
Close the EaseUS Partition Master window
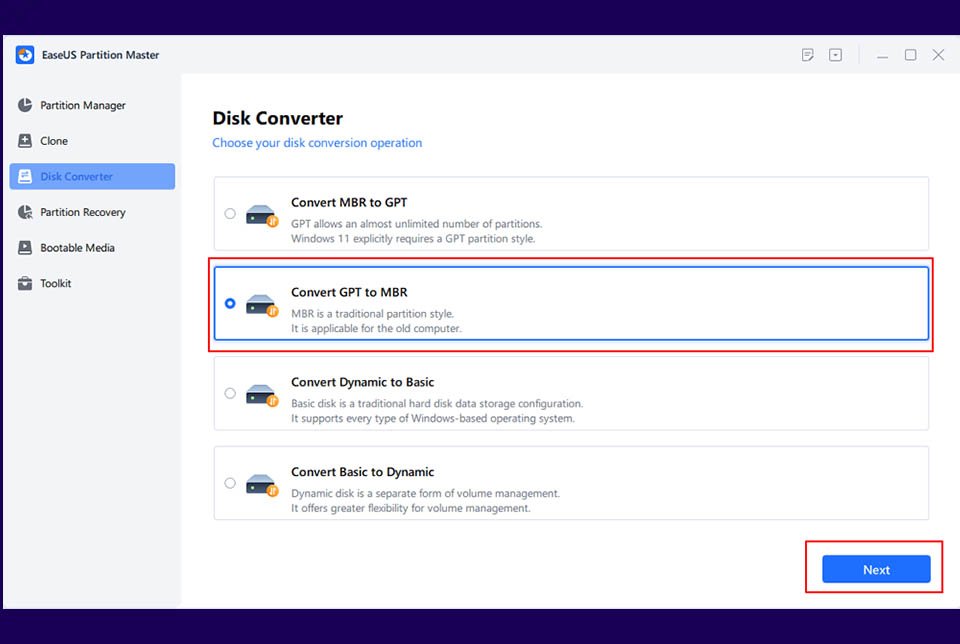pyautogui.click(x=938, y=55)
